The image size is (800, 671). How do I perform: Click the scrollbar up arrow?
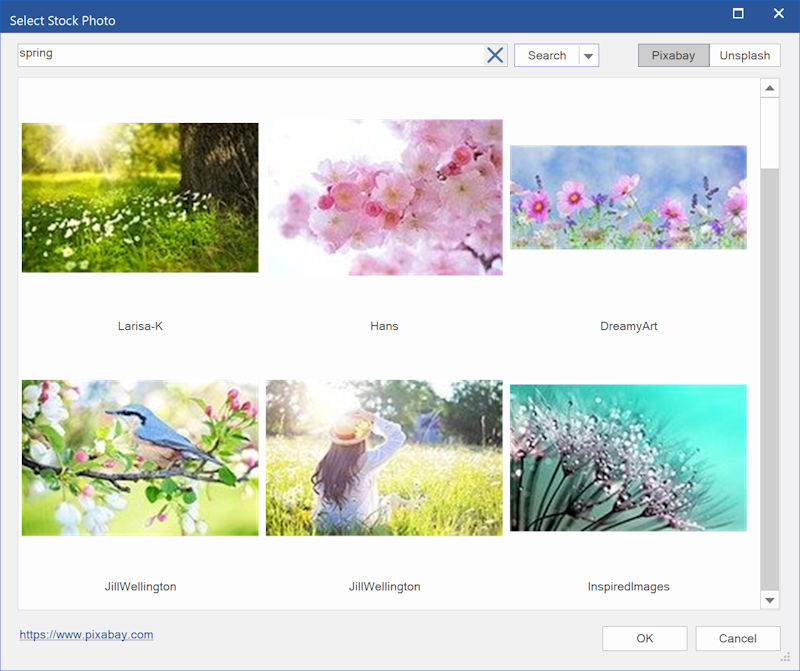tap(769, 88)
